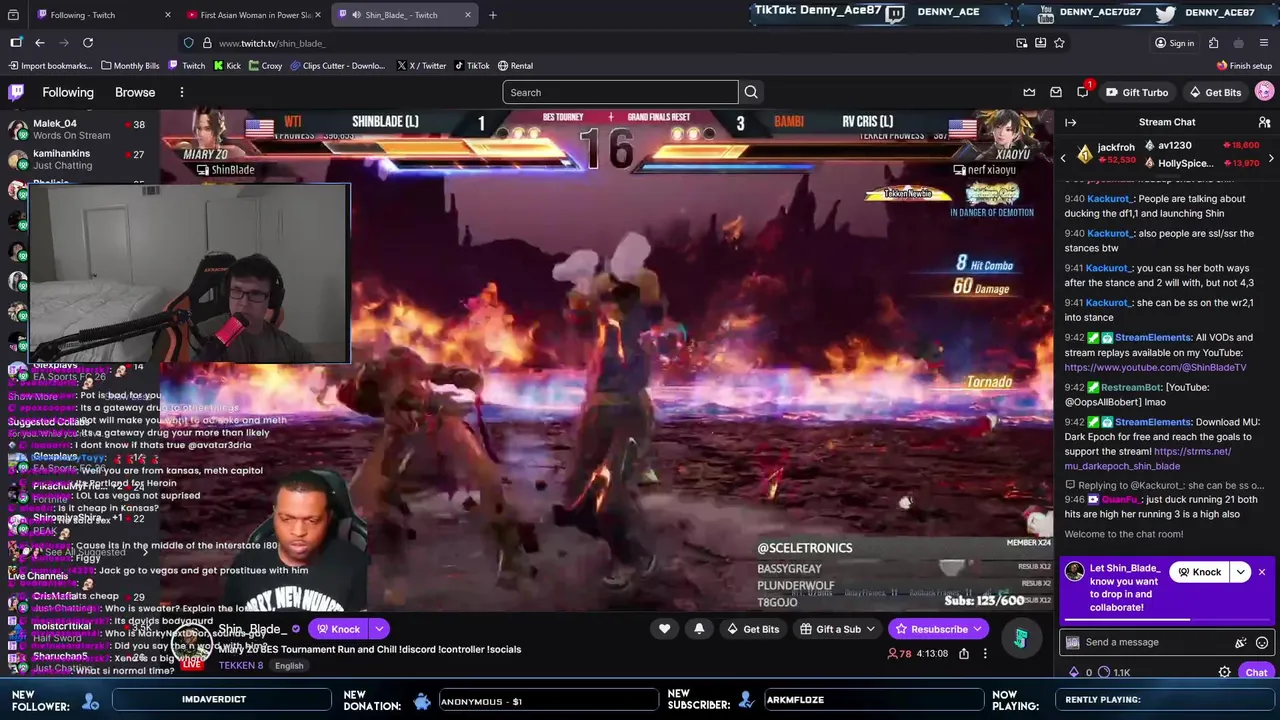Screen dimensions: 1280x720
Task: Expand arrow beside channel Knock button
Action: pyautogui.click(x=379, y=629)
